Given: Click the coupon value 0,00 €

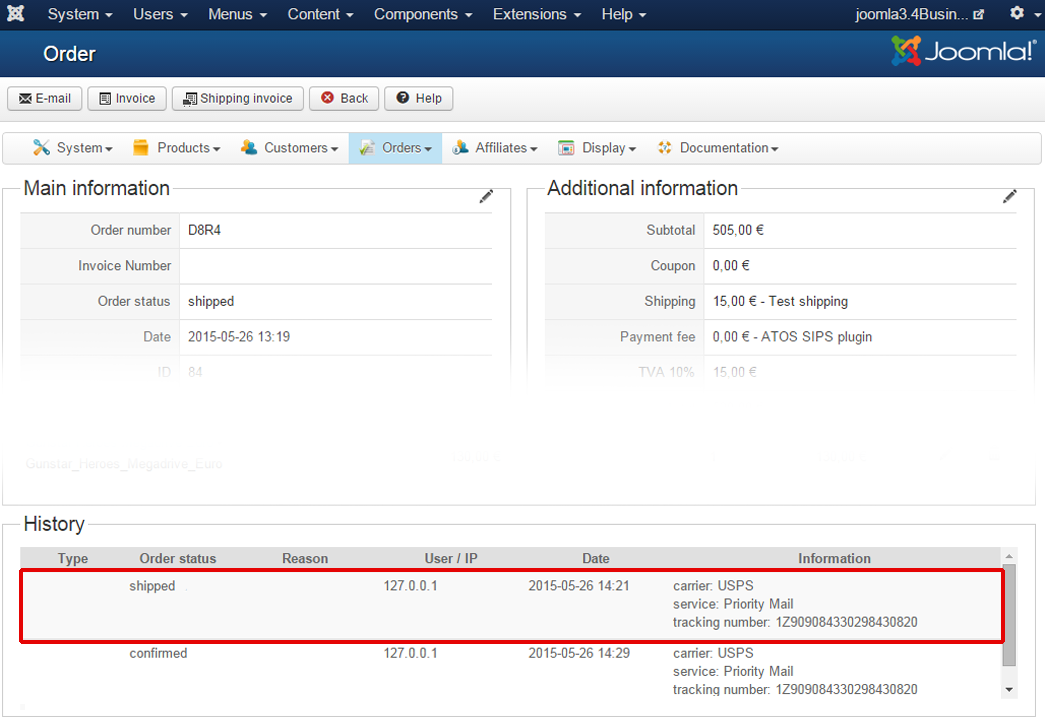Looking at the screenshot, I should (x=730, y=265).
